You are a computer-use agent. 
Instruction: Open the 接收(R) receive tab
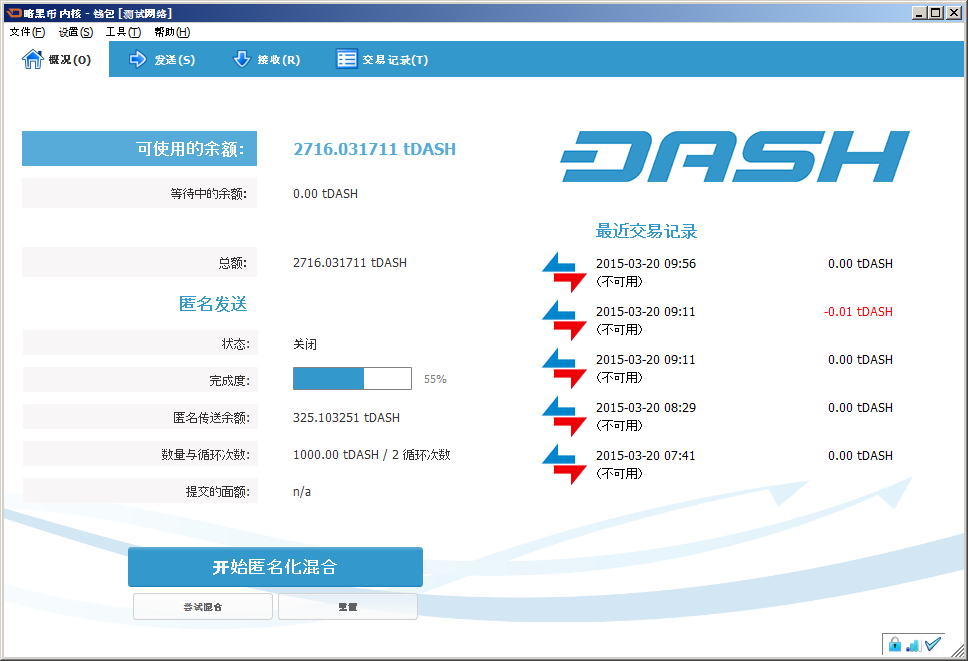(x=266, y=59)
